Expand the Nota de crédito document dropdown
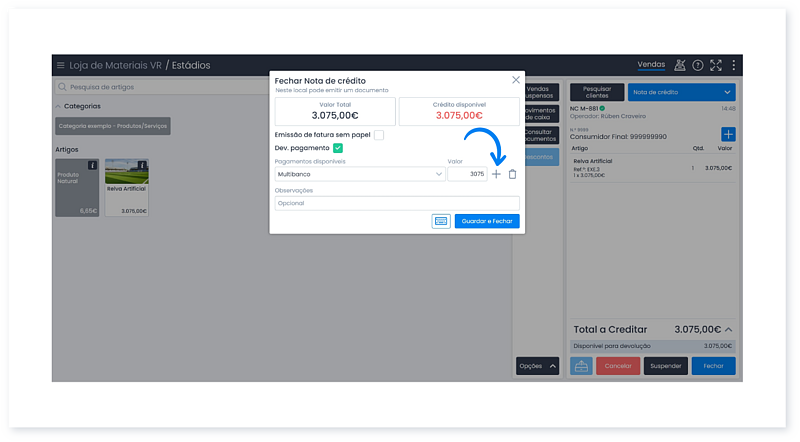800x442 pixels. pos(681,92)
